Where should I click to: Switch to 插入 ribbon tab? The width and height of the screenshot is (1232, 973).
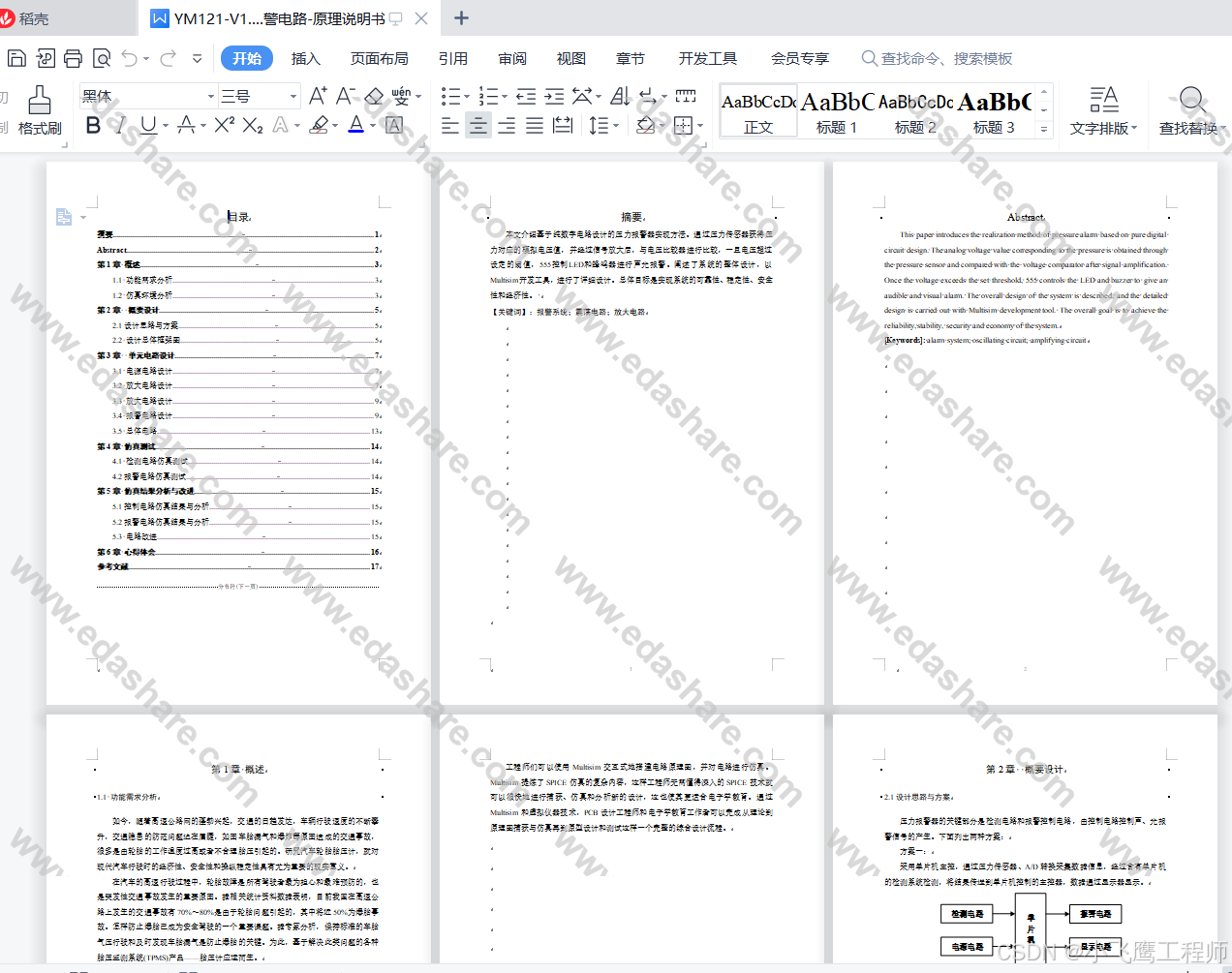(x=306, y=58)
